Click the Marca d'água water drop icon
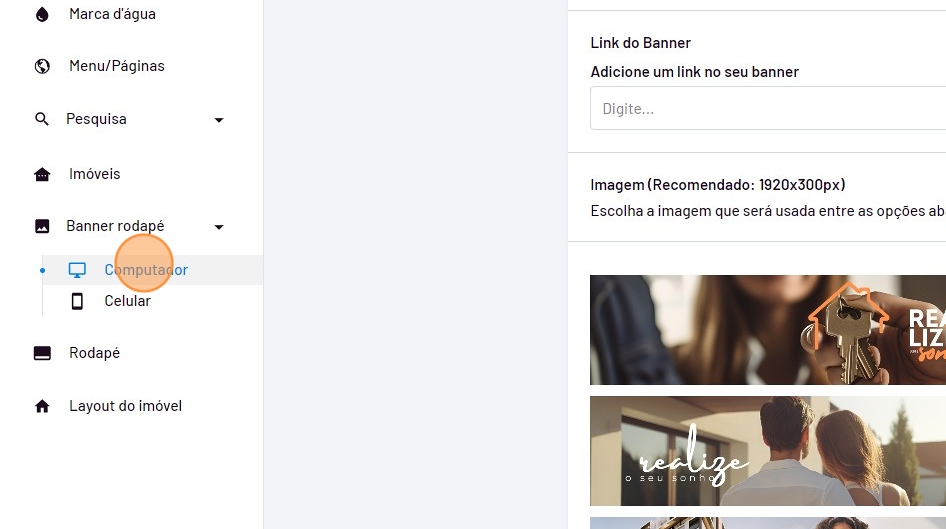Image resolution: width=946 pixels, height=529 pixels. pos(42,15)
